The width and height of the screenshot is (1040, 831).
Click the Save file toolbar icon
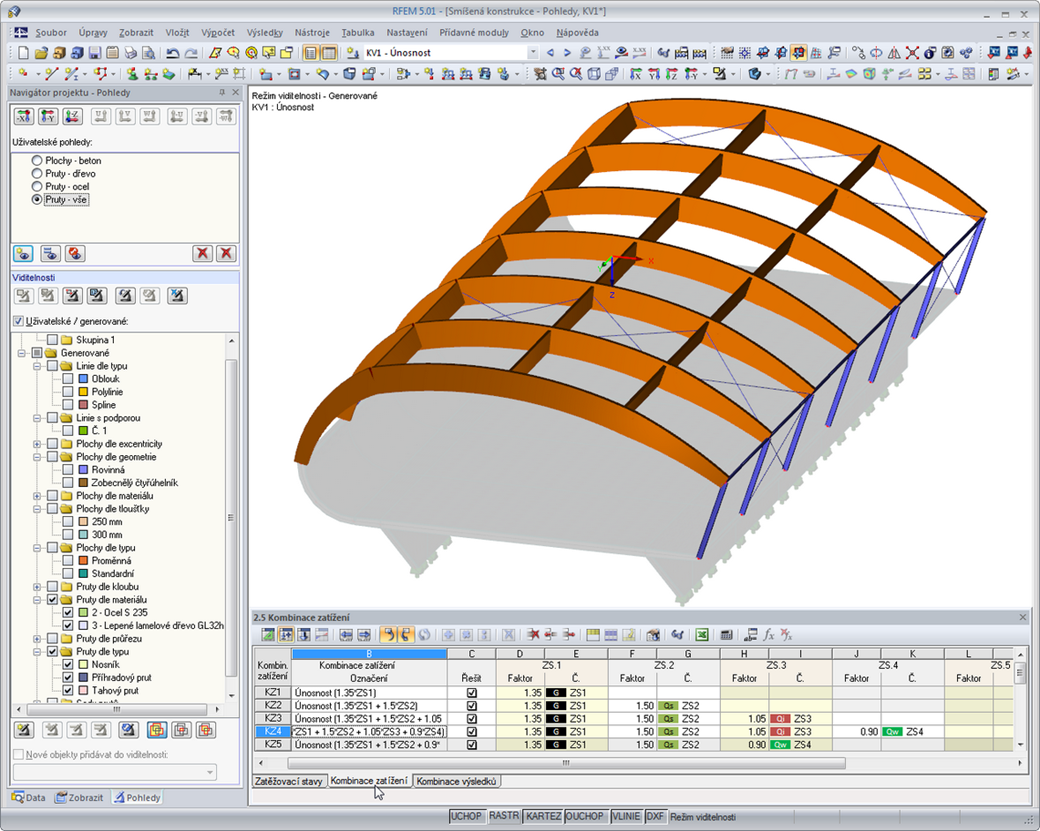click(94, 53)
